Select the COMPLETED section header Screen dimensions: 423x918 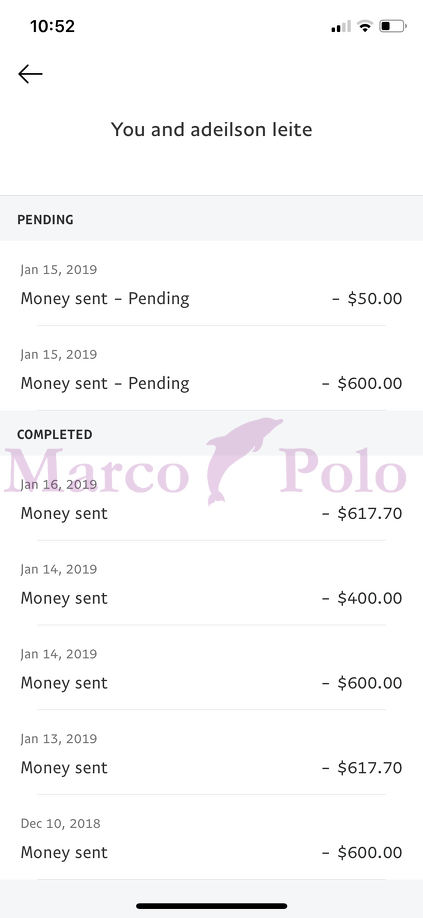point(211,434)
